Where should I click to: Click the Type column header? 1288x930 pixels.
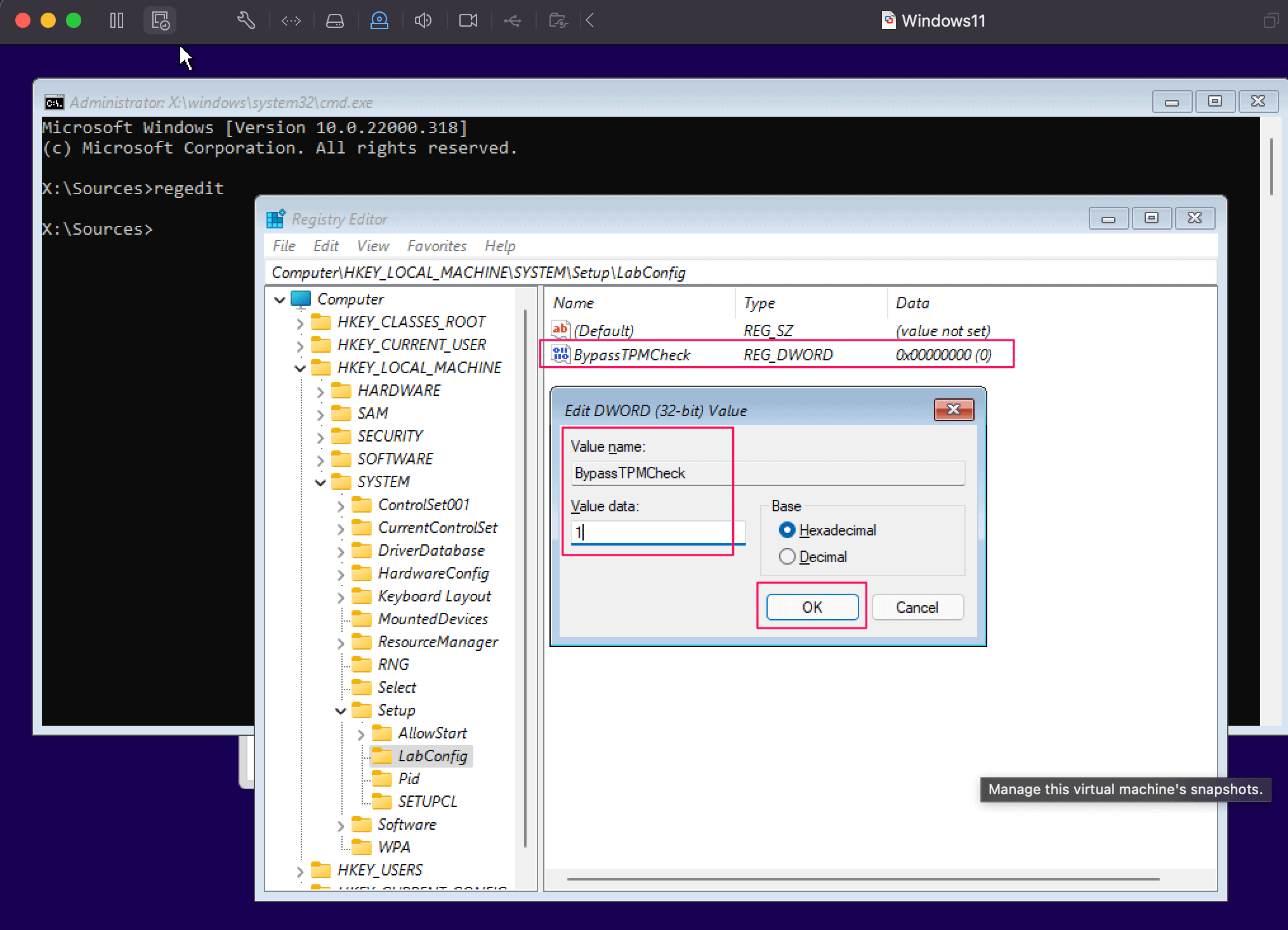[812, 303]
